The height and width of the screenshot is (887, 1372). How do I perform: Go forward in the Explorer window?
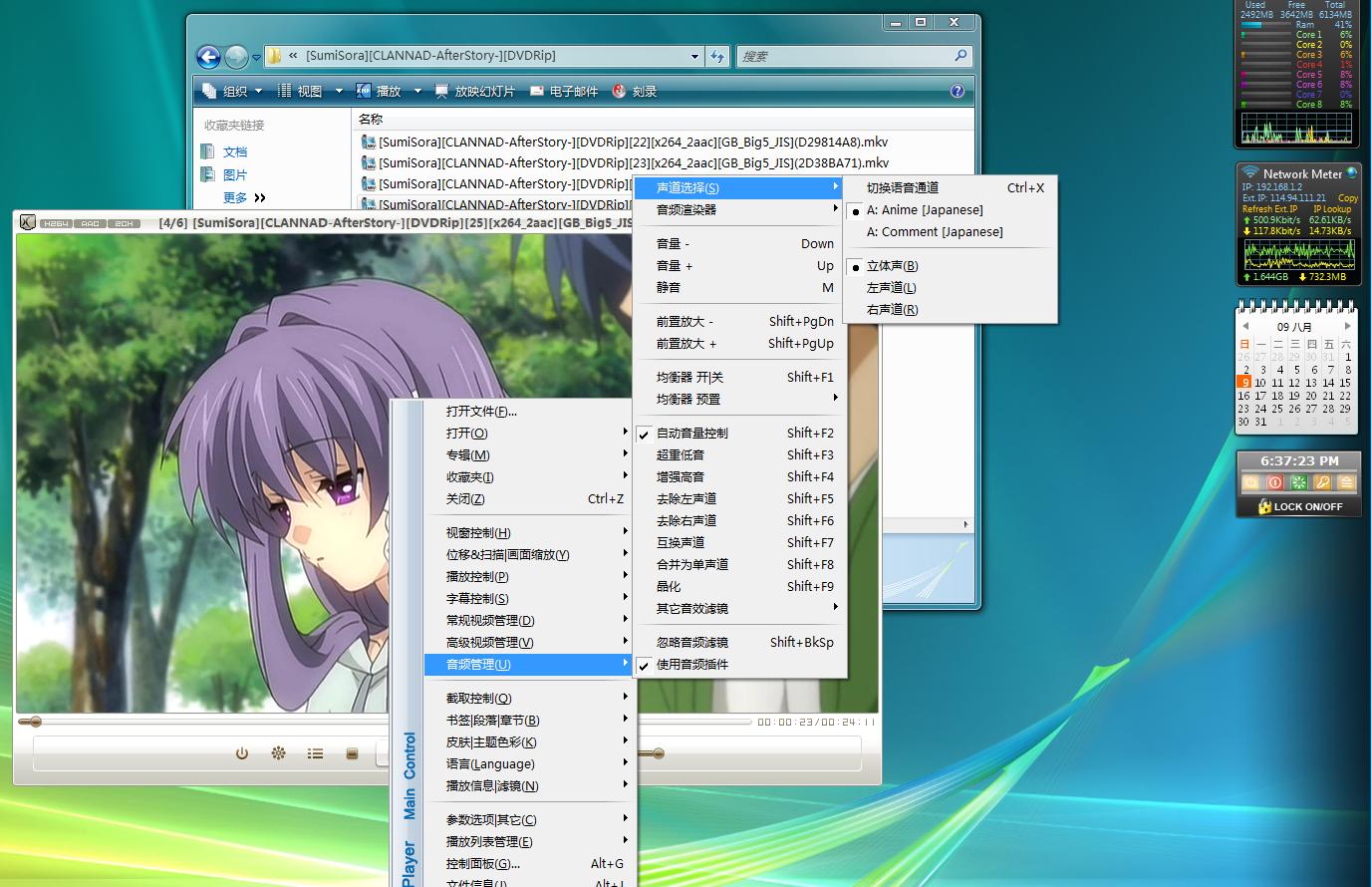coord(236,57)
